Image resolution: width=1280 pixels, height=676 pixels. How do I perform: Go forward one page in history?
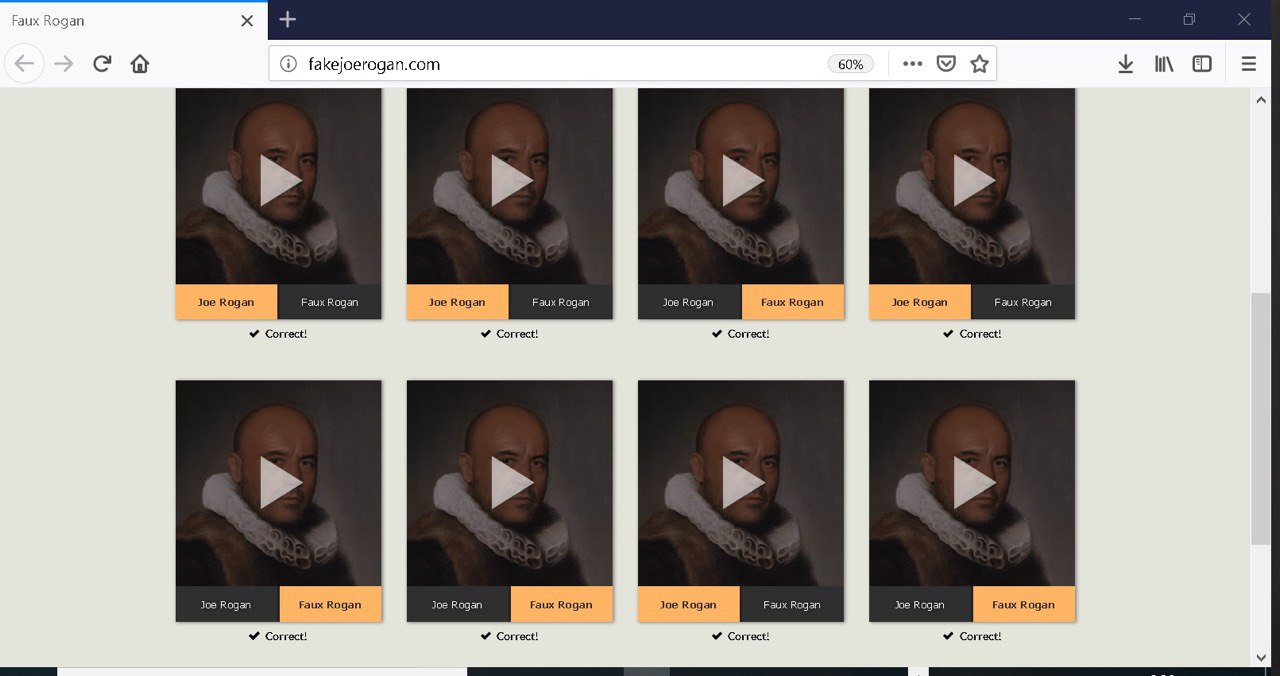(64, 64)
